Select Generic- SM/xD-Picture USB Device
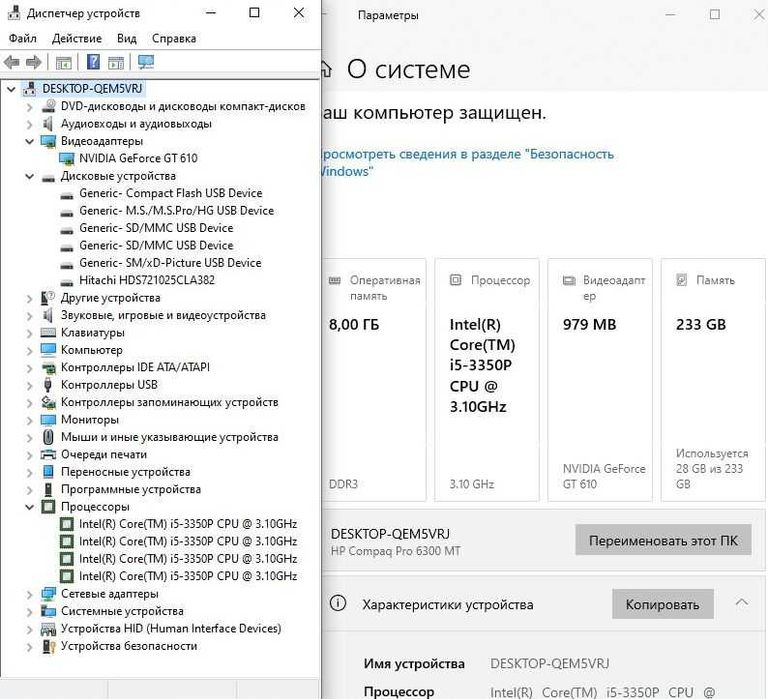Image resolution: width=768 pixels, height=699 pixels. 170,263
